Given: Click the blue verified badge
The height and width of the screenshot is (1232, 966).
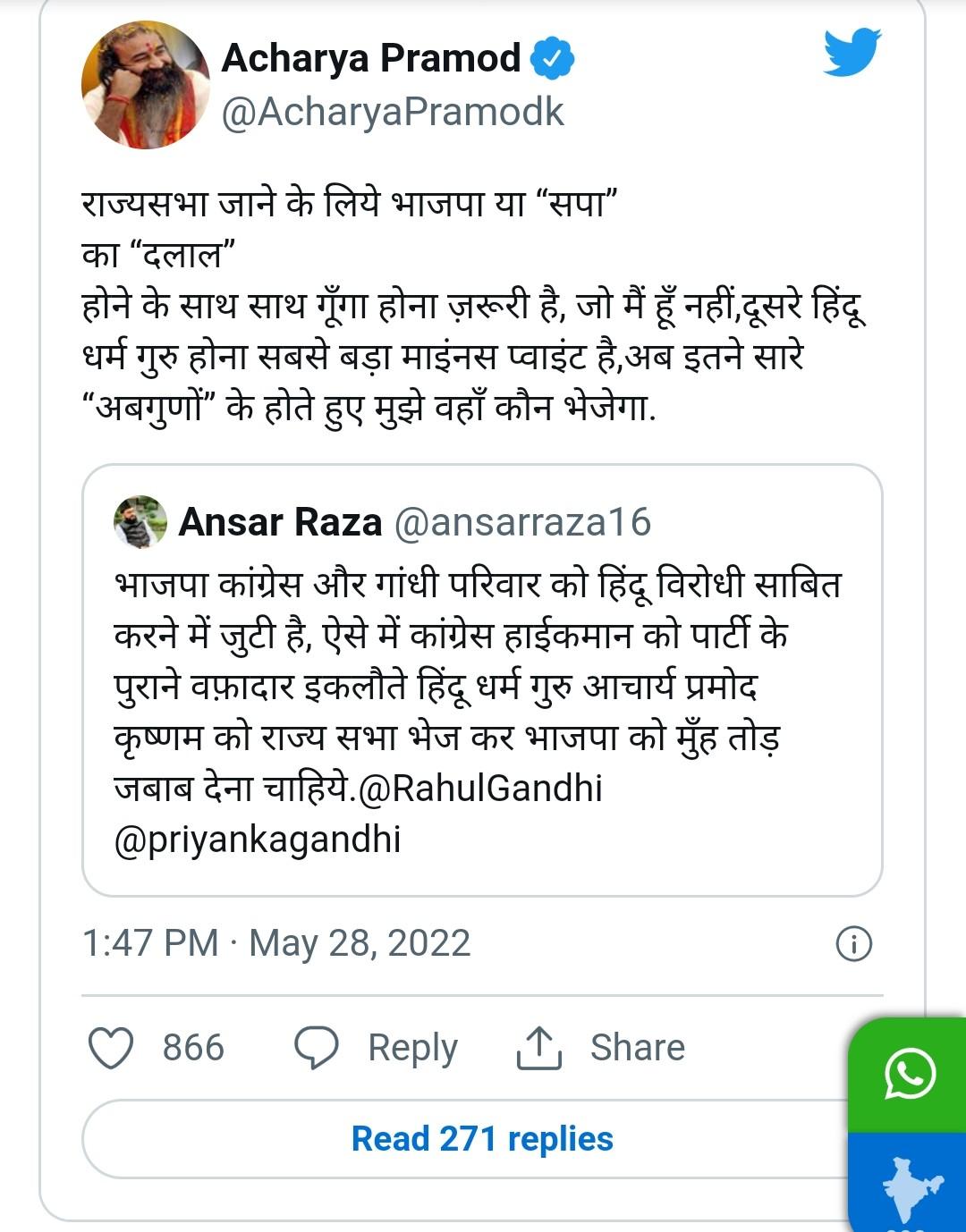Looking at the screenshot, I should (x=552, y=59).
